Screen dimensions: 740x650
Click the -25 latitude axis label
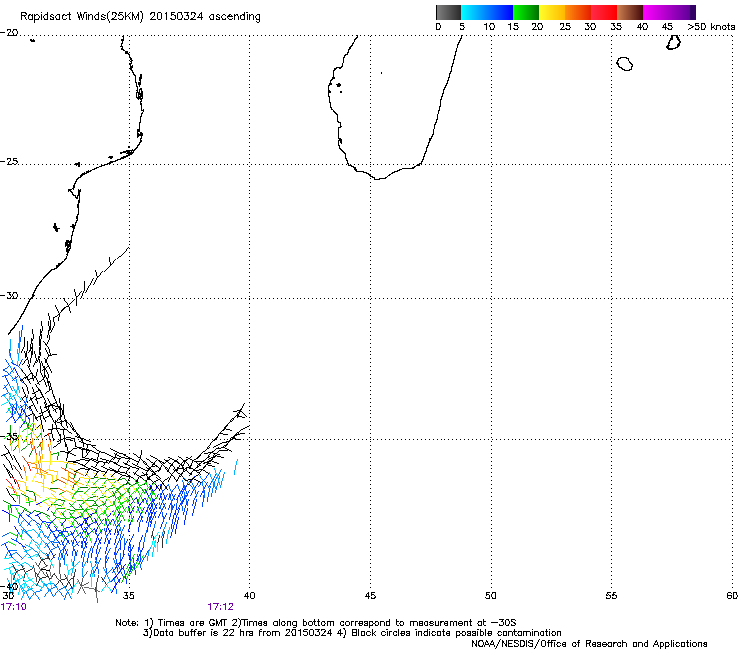(9, 161)
